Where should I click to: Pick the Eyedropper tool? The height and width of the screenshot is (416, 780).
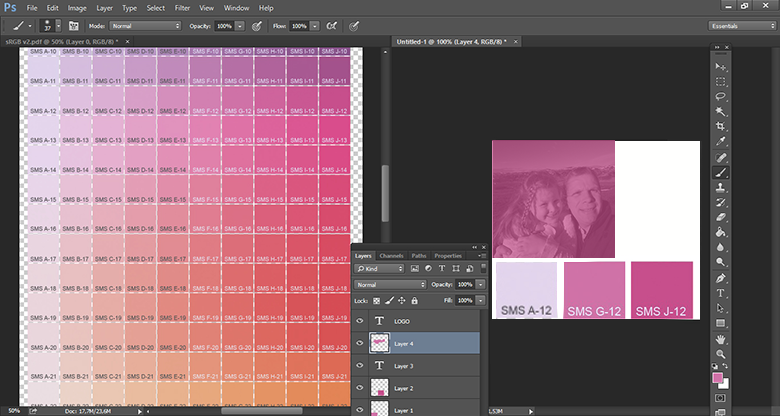point(720,142)
